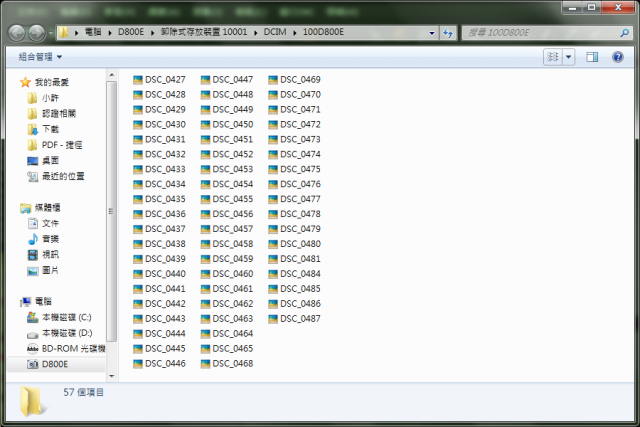Click the sidebar scroll down arrow
Viewport: 640px width, 427px height.
click(x=111, y=376)
